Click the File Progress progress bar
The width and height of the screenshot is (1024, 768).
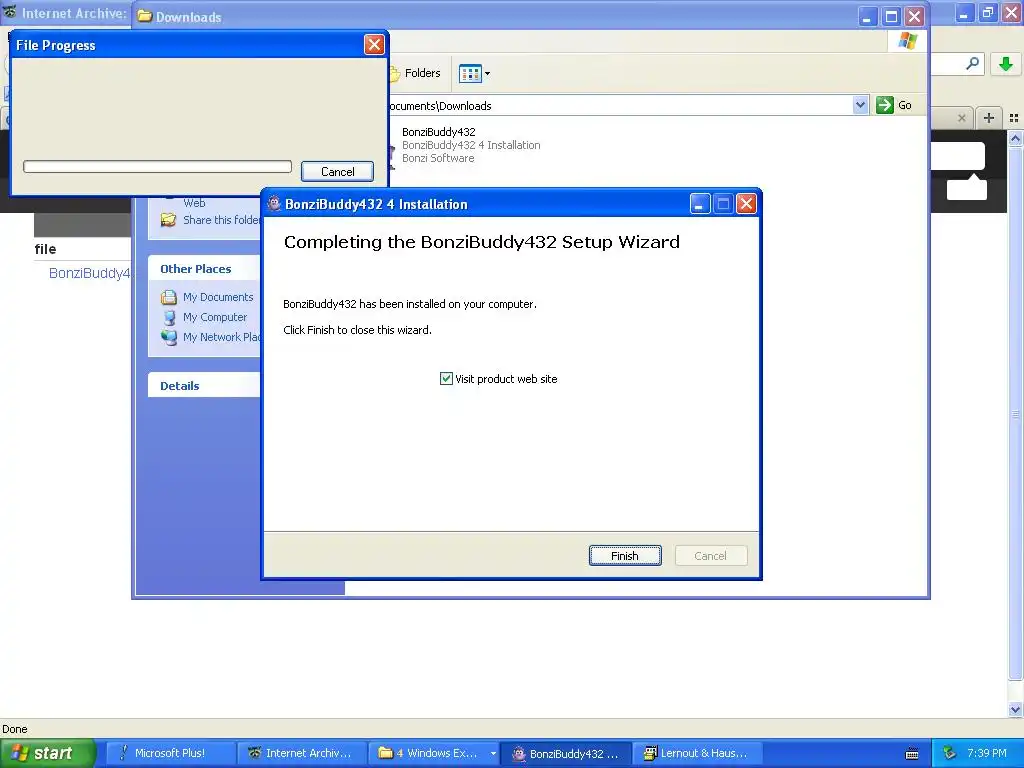[x=157, y=167]
